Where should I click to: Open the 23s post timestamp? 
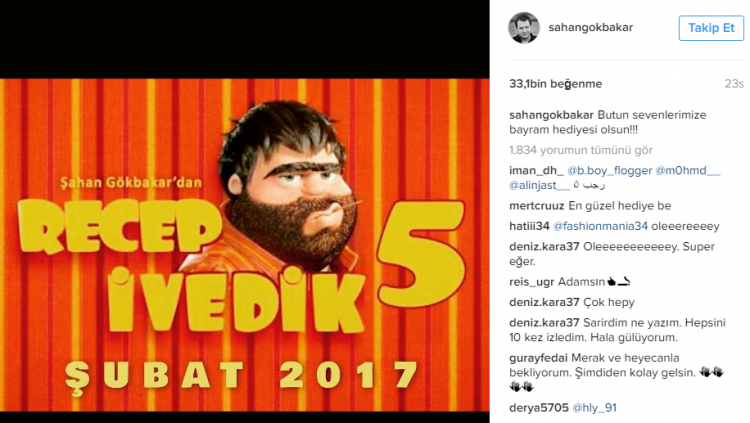click(x=734, y=84)
